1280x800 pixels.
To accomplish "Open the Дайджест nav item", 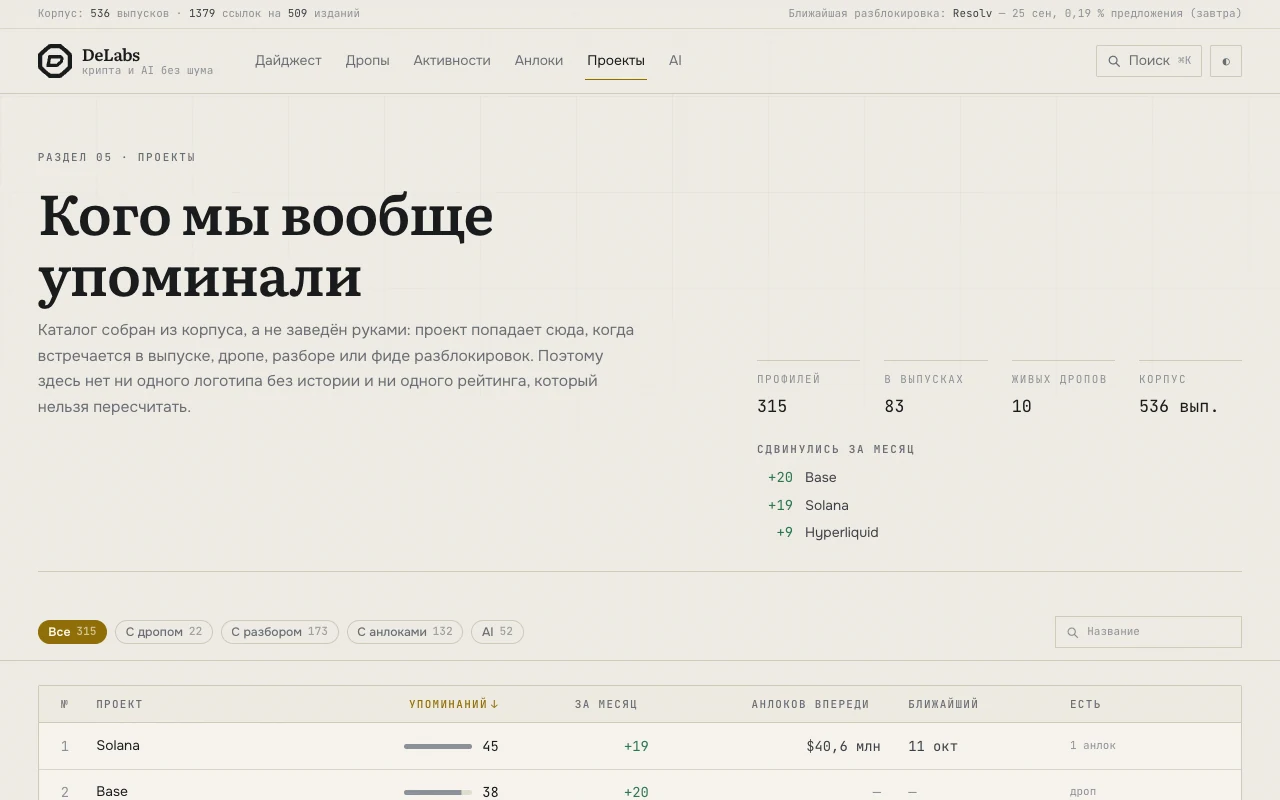I will 288,61.
